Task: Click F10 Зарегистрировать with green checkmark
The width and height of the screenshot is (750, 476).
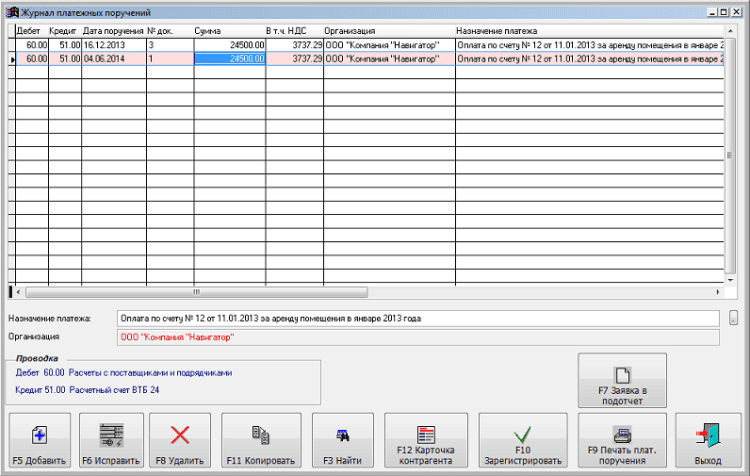Action: pos(523,440)
